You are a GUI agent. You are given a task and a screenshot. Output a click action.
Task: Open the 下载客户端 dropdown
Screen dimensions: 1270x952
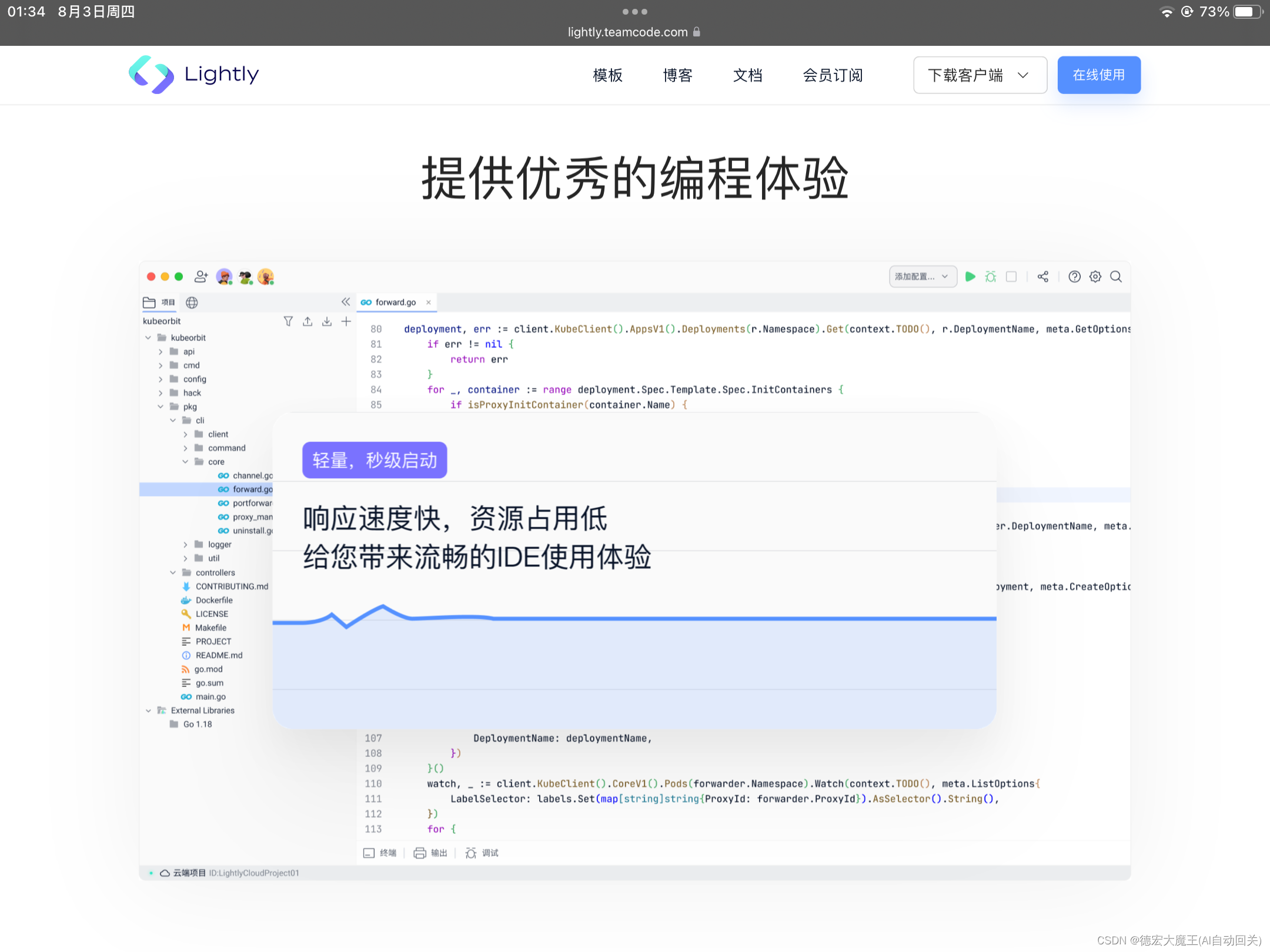tap(980, 75)
